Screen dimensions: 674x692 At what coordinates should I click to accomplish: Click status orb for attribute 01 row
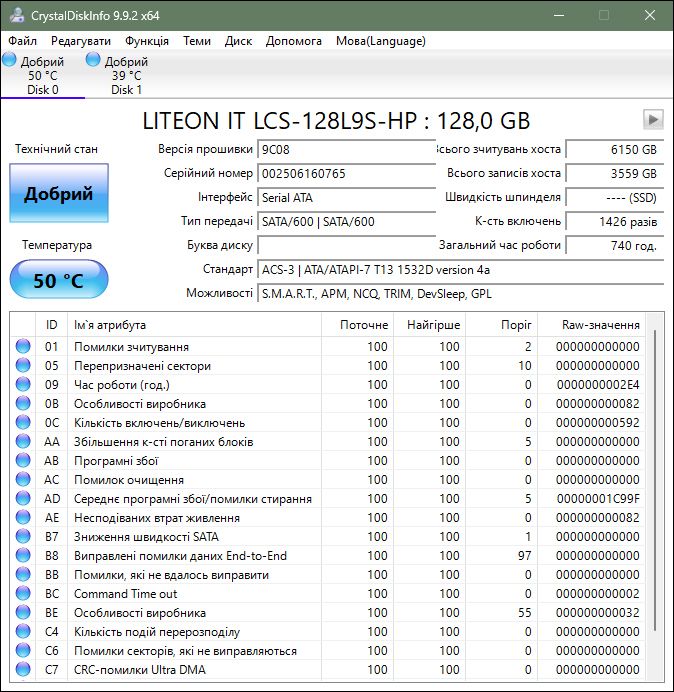pyautogui.click(x=23, y=346)
